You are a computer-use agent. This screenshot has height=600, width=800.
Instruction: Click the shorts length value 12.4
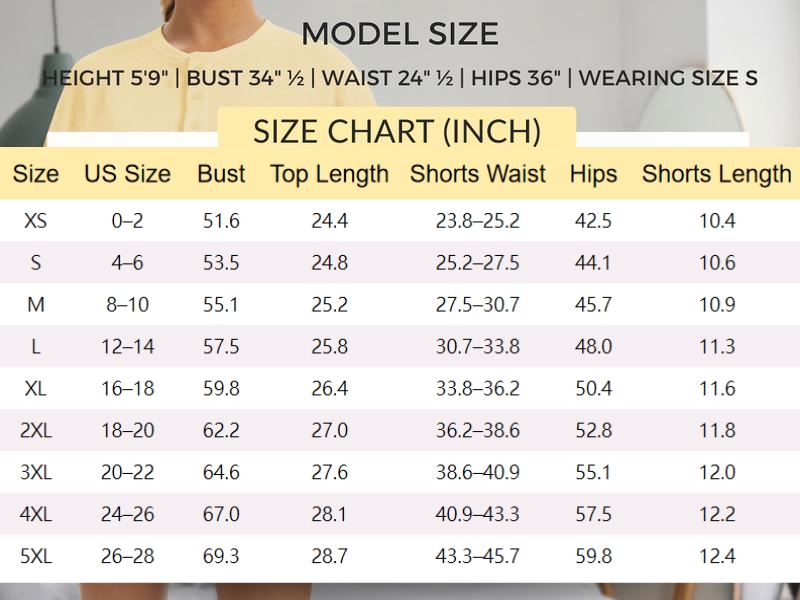tap(716, 557)
